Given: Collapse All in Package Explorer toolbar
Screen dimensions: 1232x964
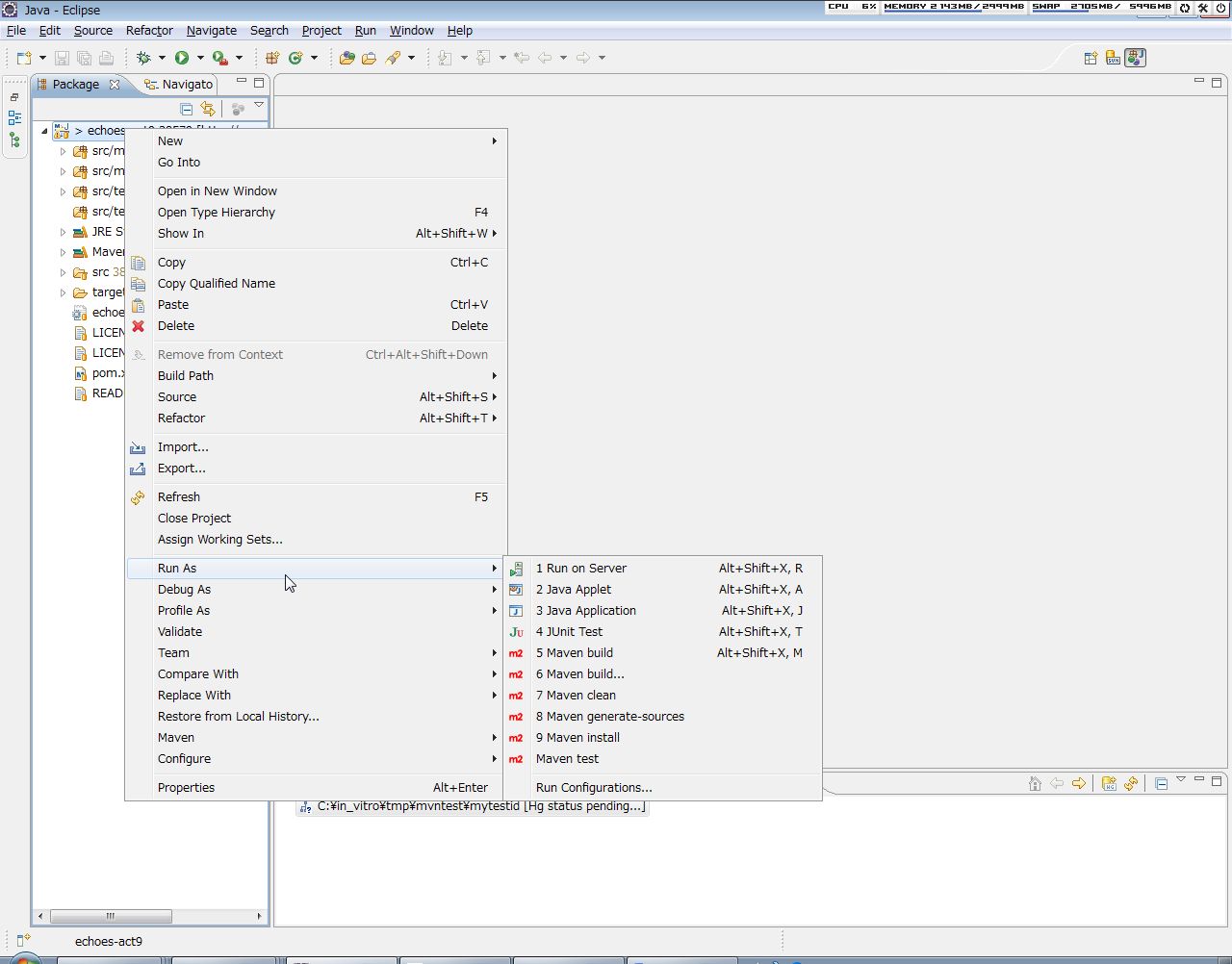Looking at the screenshot, I should coord(187,109).
